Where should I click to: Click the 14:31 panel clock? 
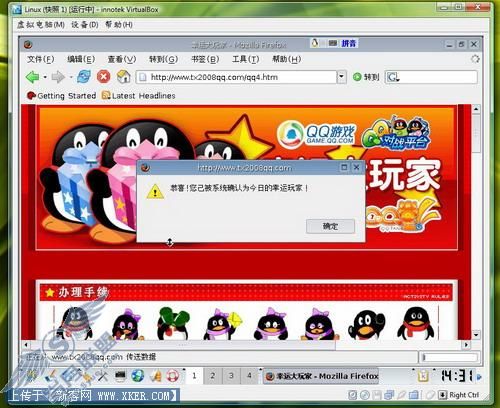coord(457,376)
